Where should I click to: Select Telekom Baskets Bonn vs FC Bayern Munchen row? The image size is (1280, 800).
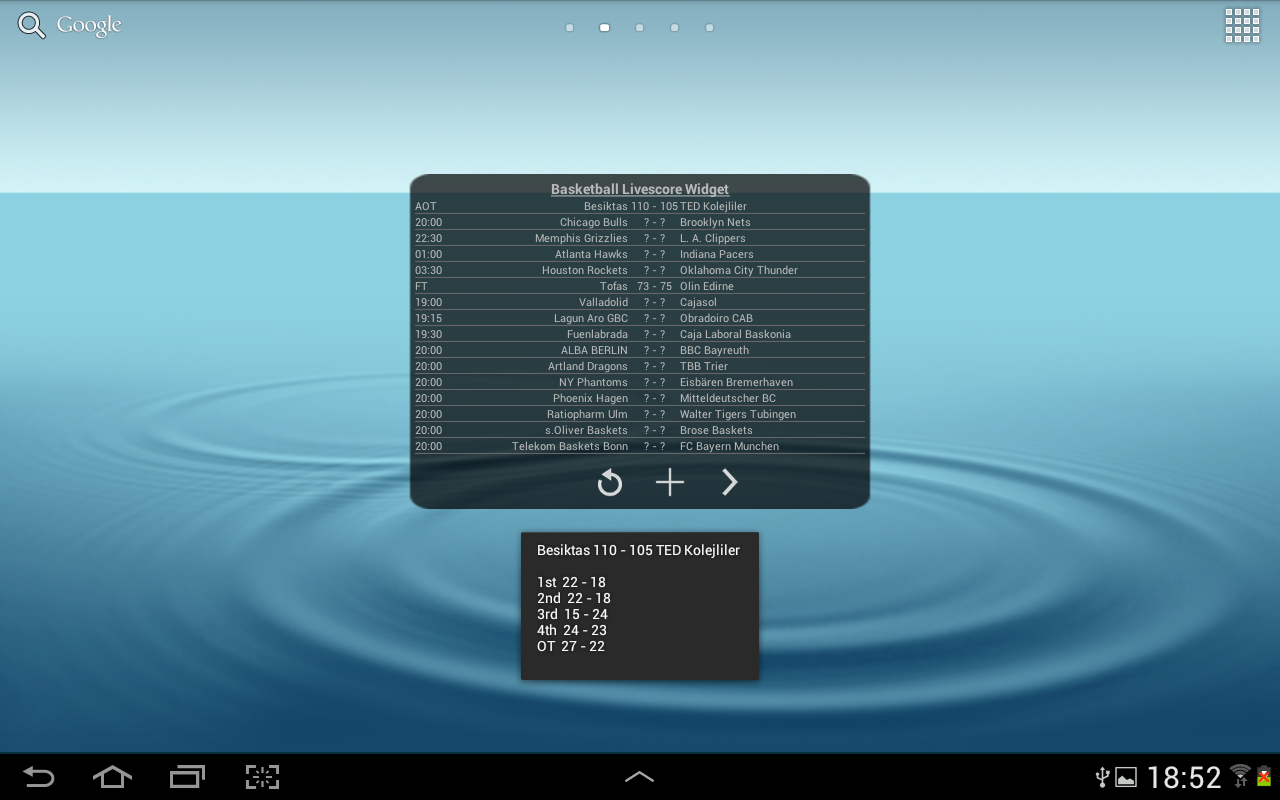pos(640,446)
